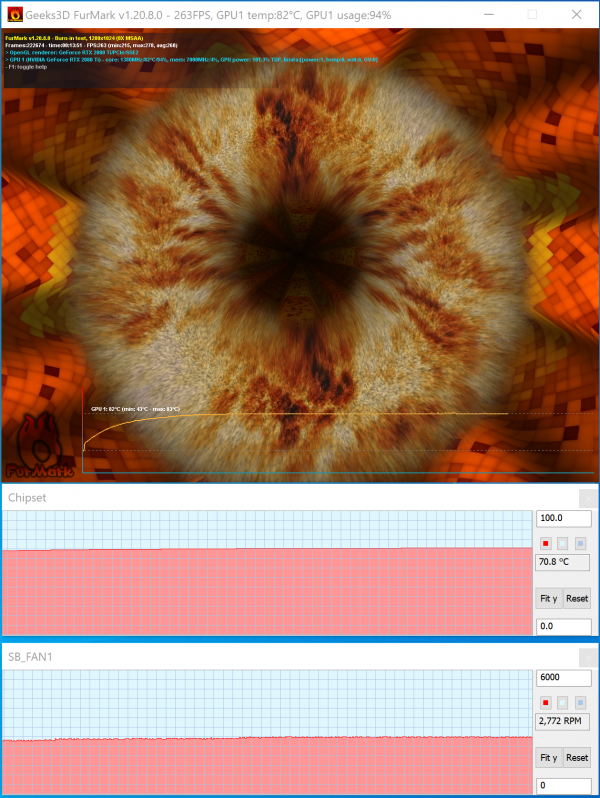This screenshot has width=600, height=798.
Task: Select red color swatch in Chipset panel
Action: pyautogui.click(x=546, y=544)
